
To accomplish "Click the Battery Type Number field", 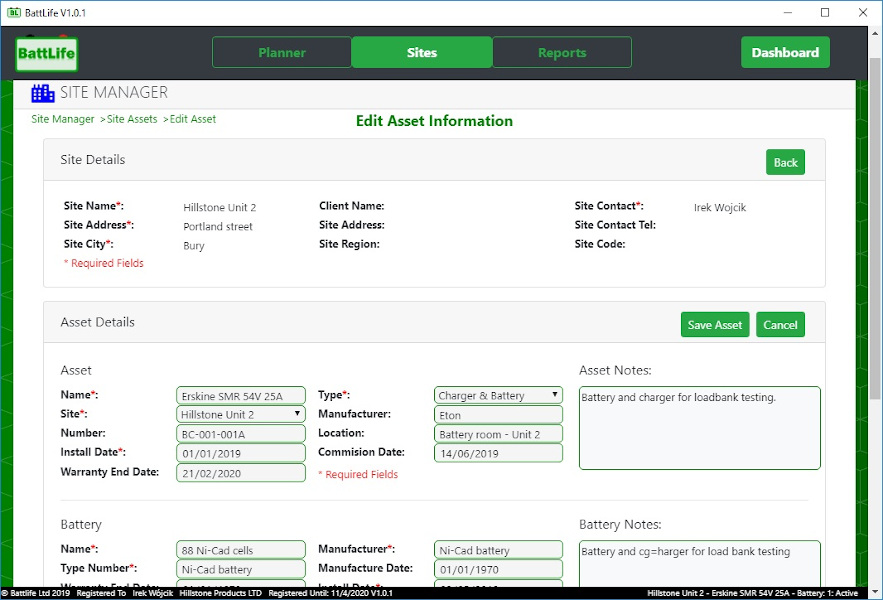I will pyautogui.click(x=241, y=569).
